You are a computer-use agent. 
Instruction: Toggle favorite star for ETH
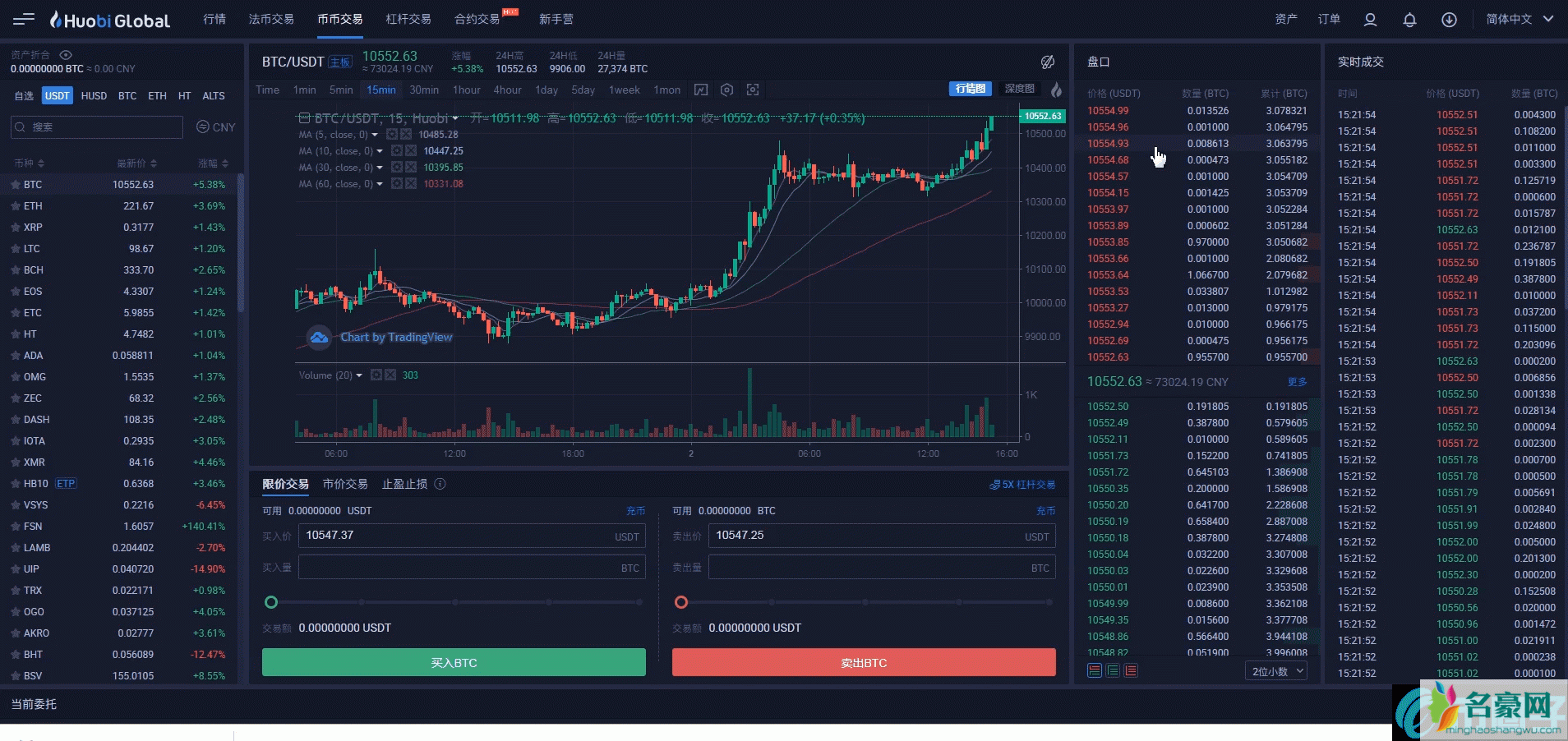[16, 206]
